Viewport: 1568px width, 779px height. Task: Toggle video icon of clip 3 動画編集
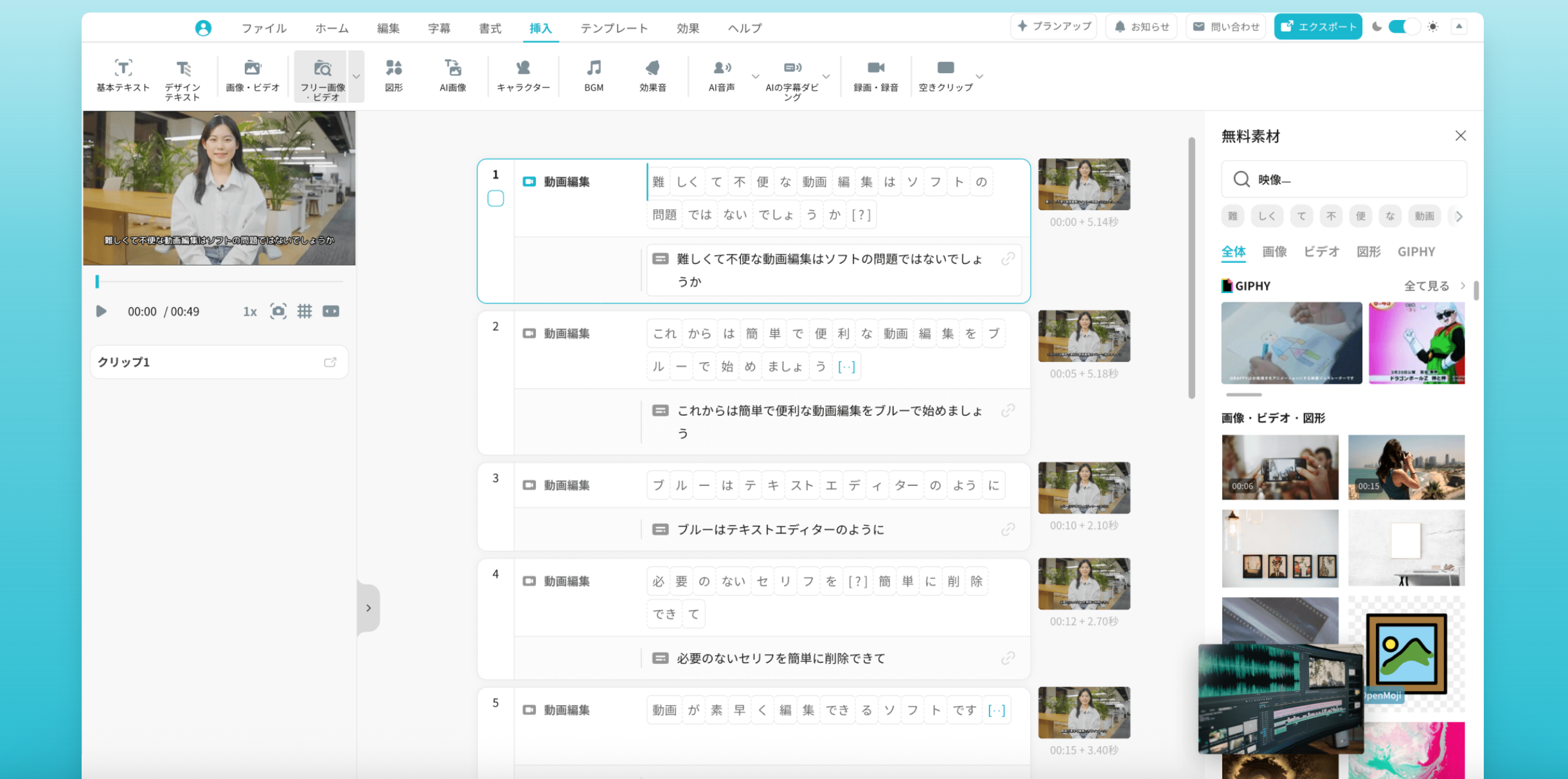(x=529, y=485)
